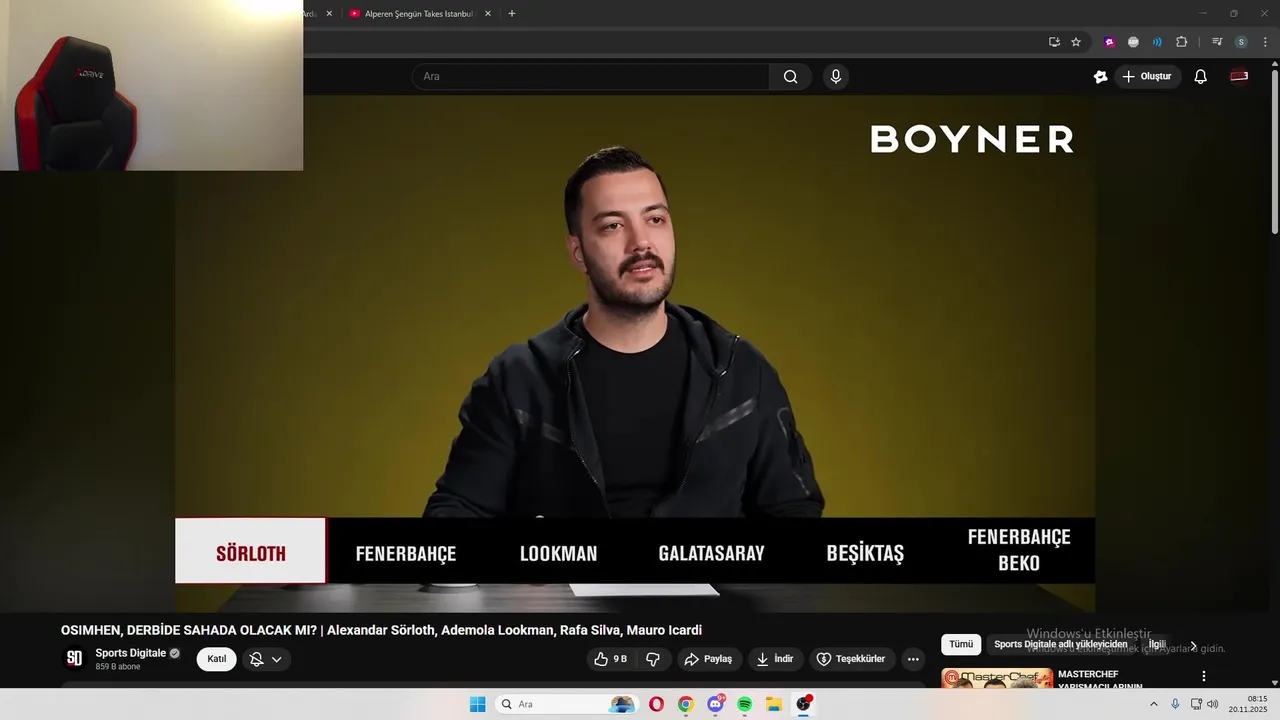Click the Oluştur create button

pos(1148,77)
